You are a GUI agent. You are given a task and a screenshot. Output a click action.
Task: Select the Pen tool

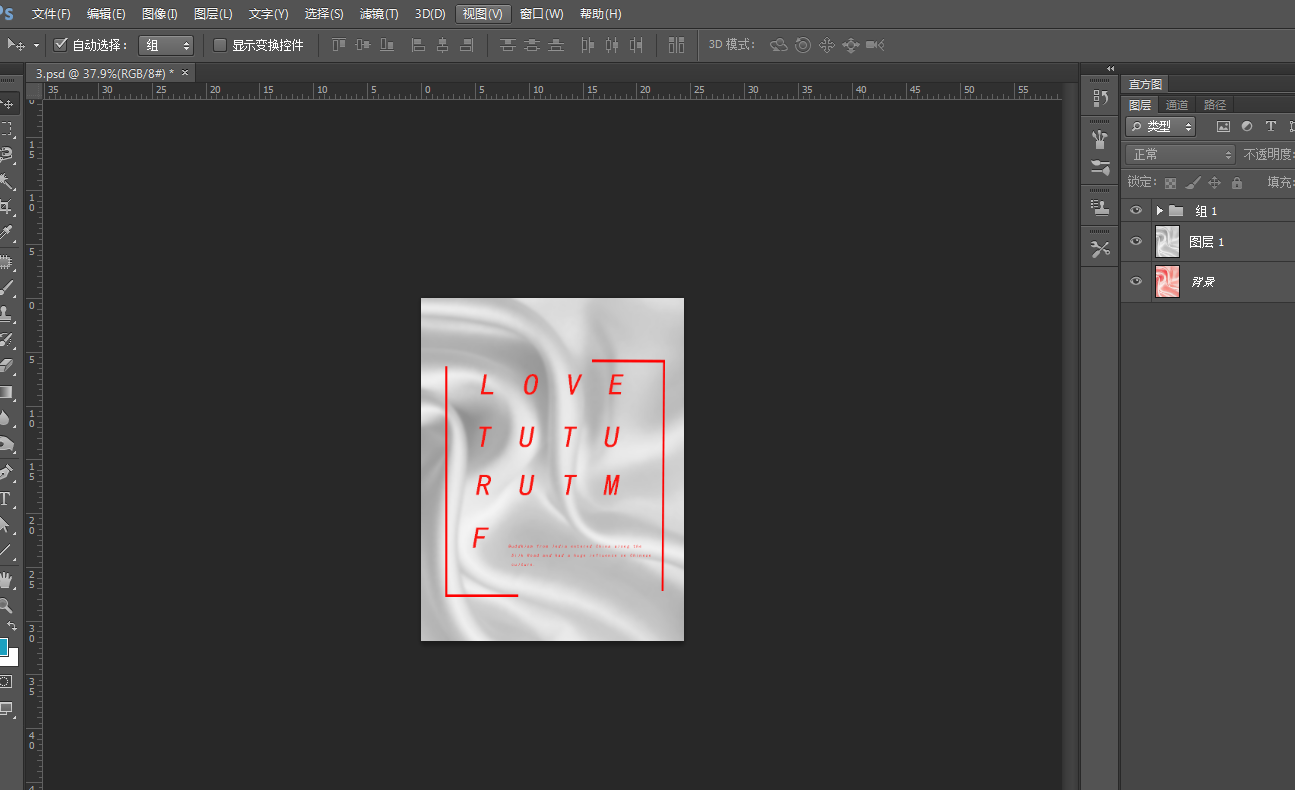pos(7,473)
